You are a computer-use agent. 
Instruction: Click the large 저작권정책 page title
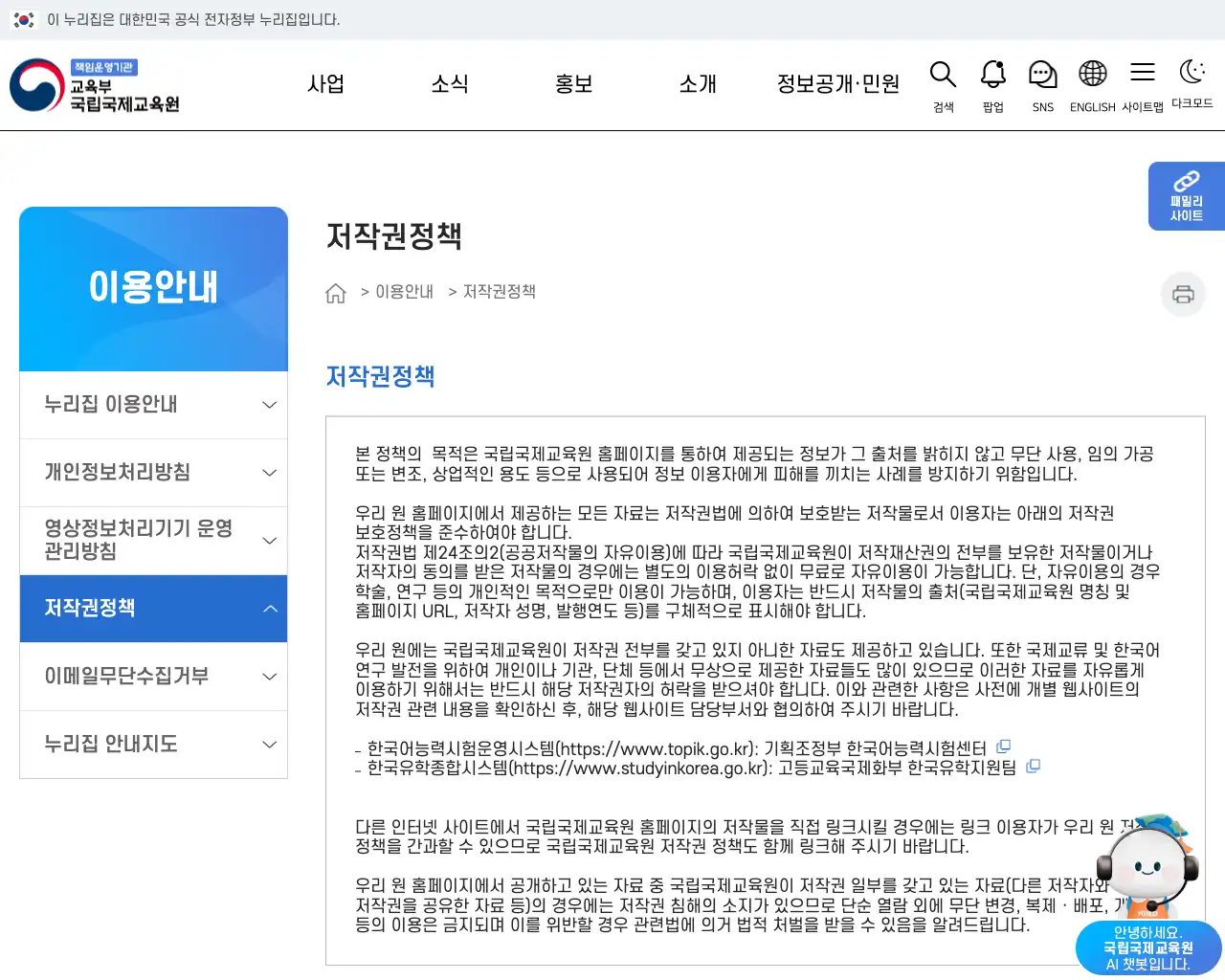(x=394, y=236)
